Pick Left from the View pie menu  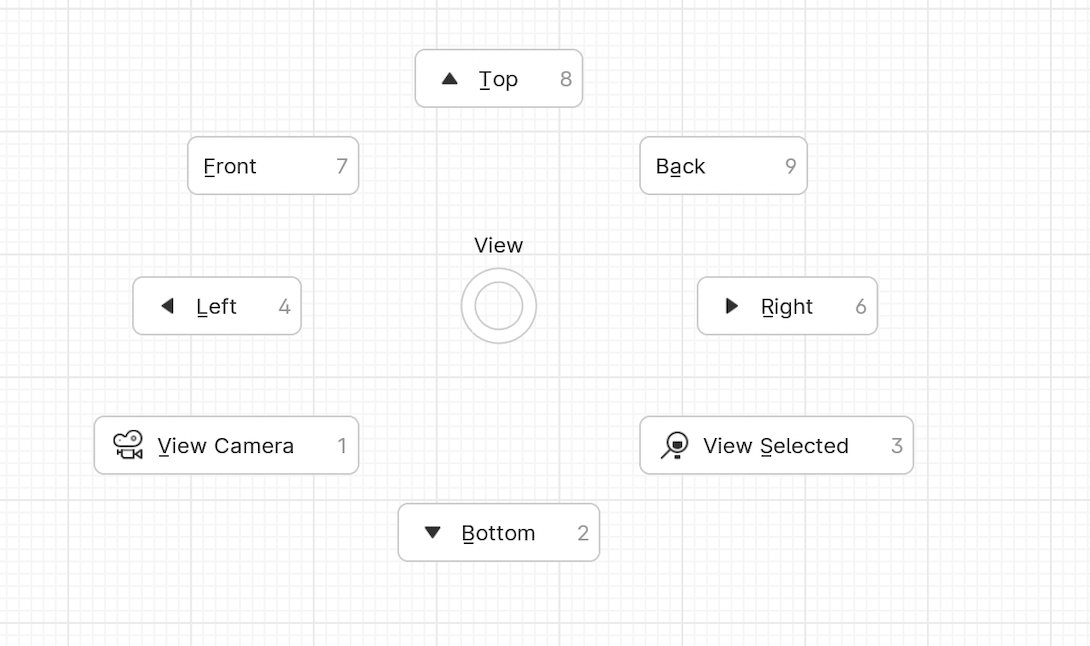[x=217, y=306]
